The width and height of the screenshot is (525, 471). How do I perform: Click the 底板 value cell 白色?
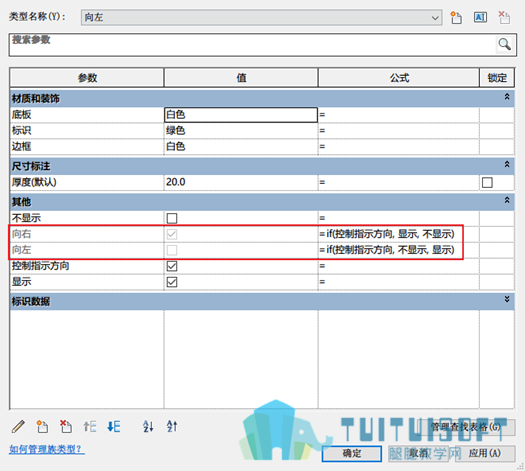[241, 115]
